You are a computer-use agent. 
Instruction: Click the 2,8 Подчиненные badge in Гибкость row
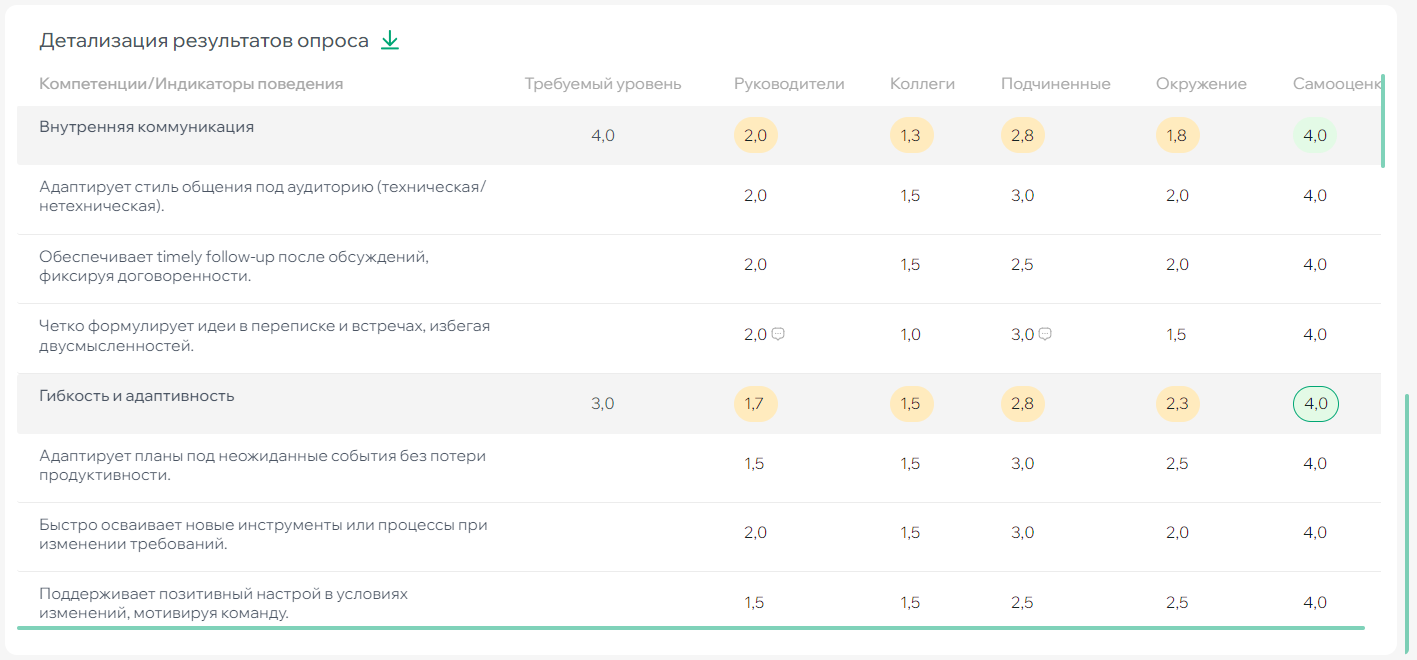(1022, 404)
